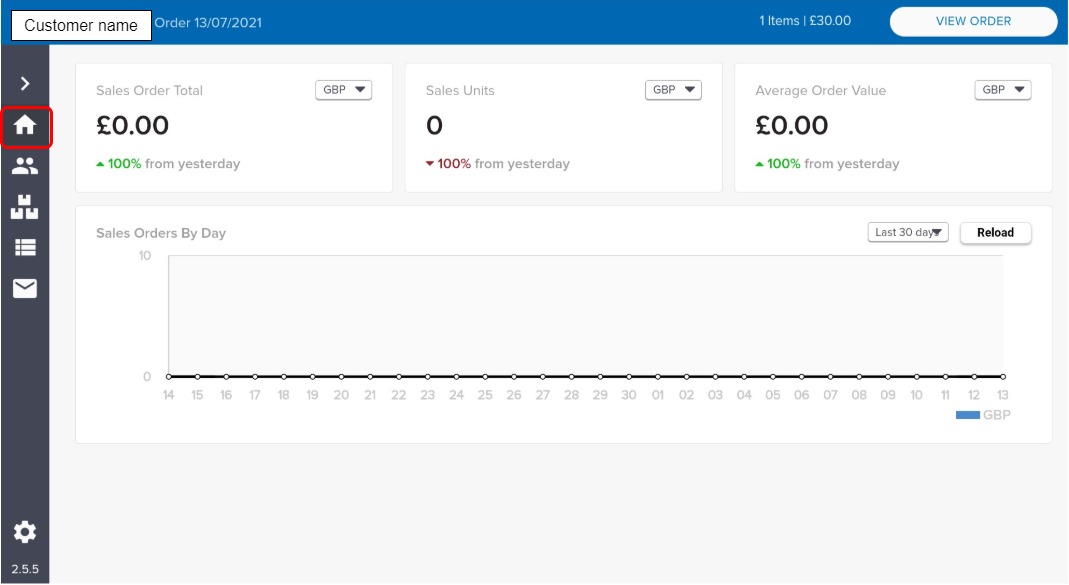Open the Customers people icon
Viewport: 1069px width, 585px height.
(25, 166)
